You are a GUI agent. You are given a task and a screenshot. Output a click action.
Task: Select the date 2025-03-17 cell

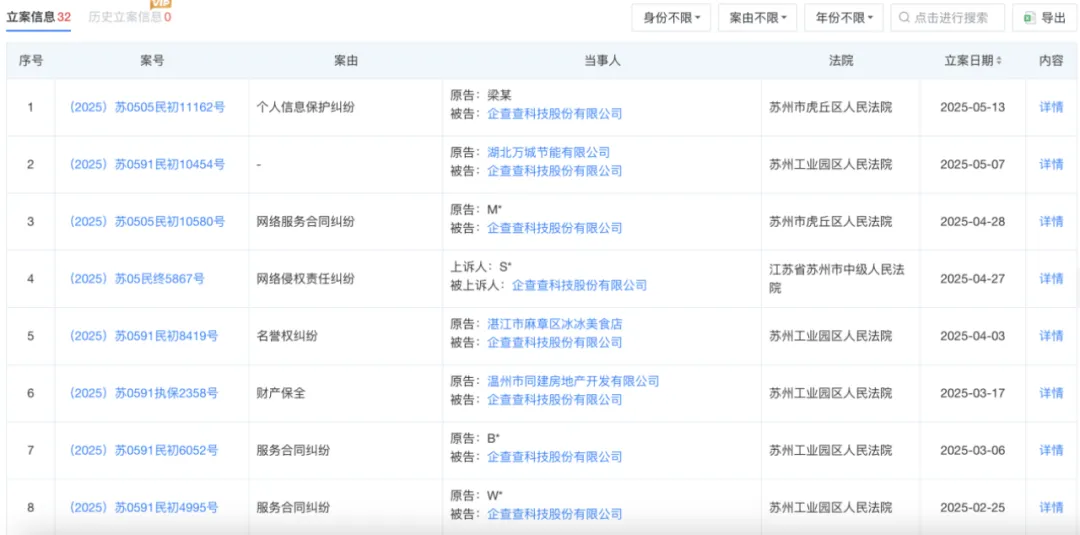click(973, 393)
